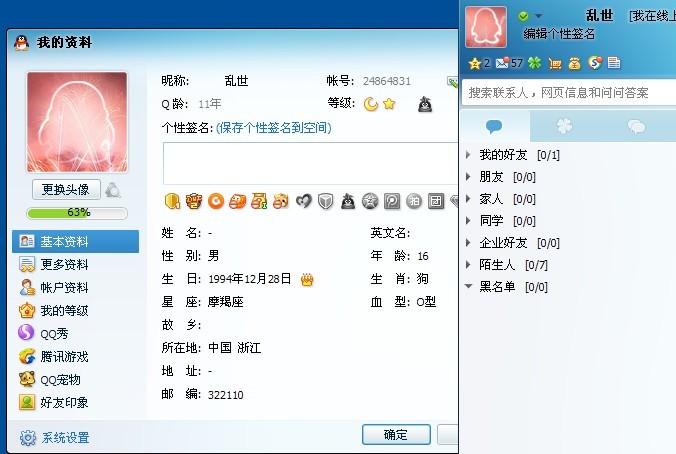Click the account number 24864831
Image resolution: width=676 pixels, height=454 pixels.
pos(387,81)
